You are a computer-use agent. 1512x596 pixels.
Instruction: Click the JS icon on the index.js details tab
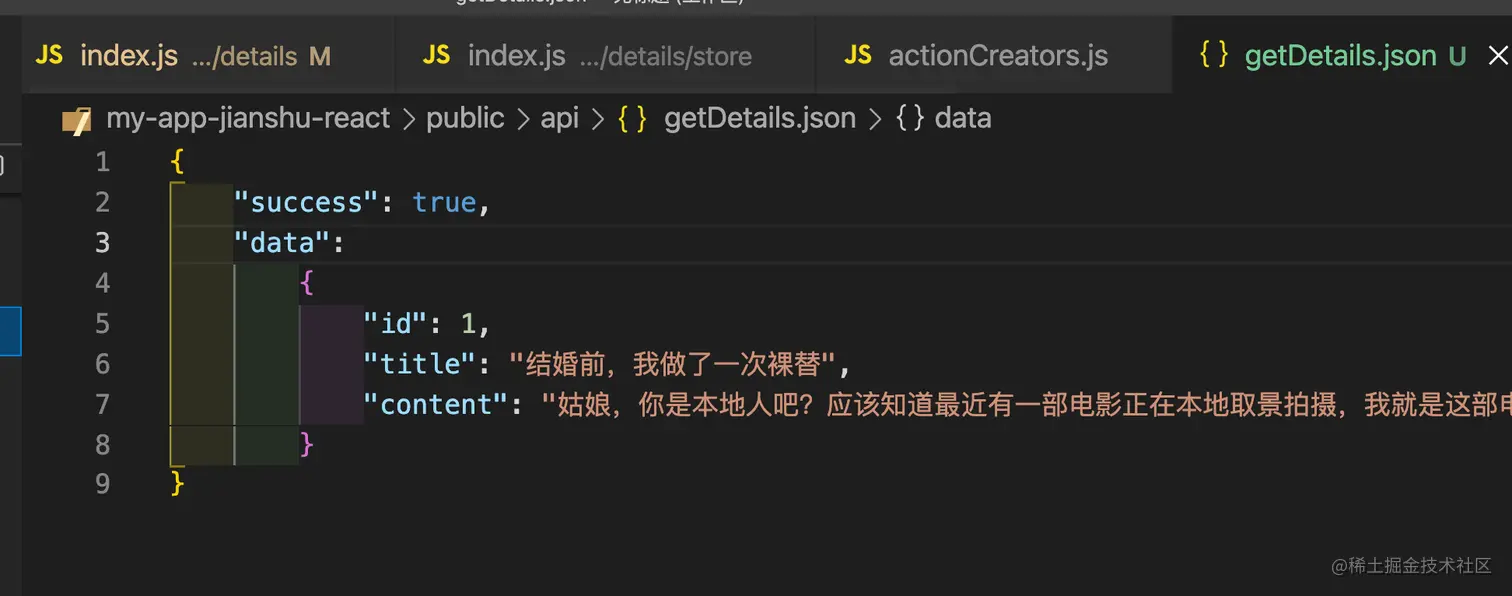click(x=49, y=55)
